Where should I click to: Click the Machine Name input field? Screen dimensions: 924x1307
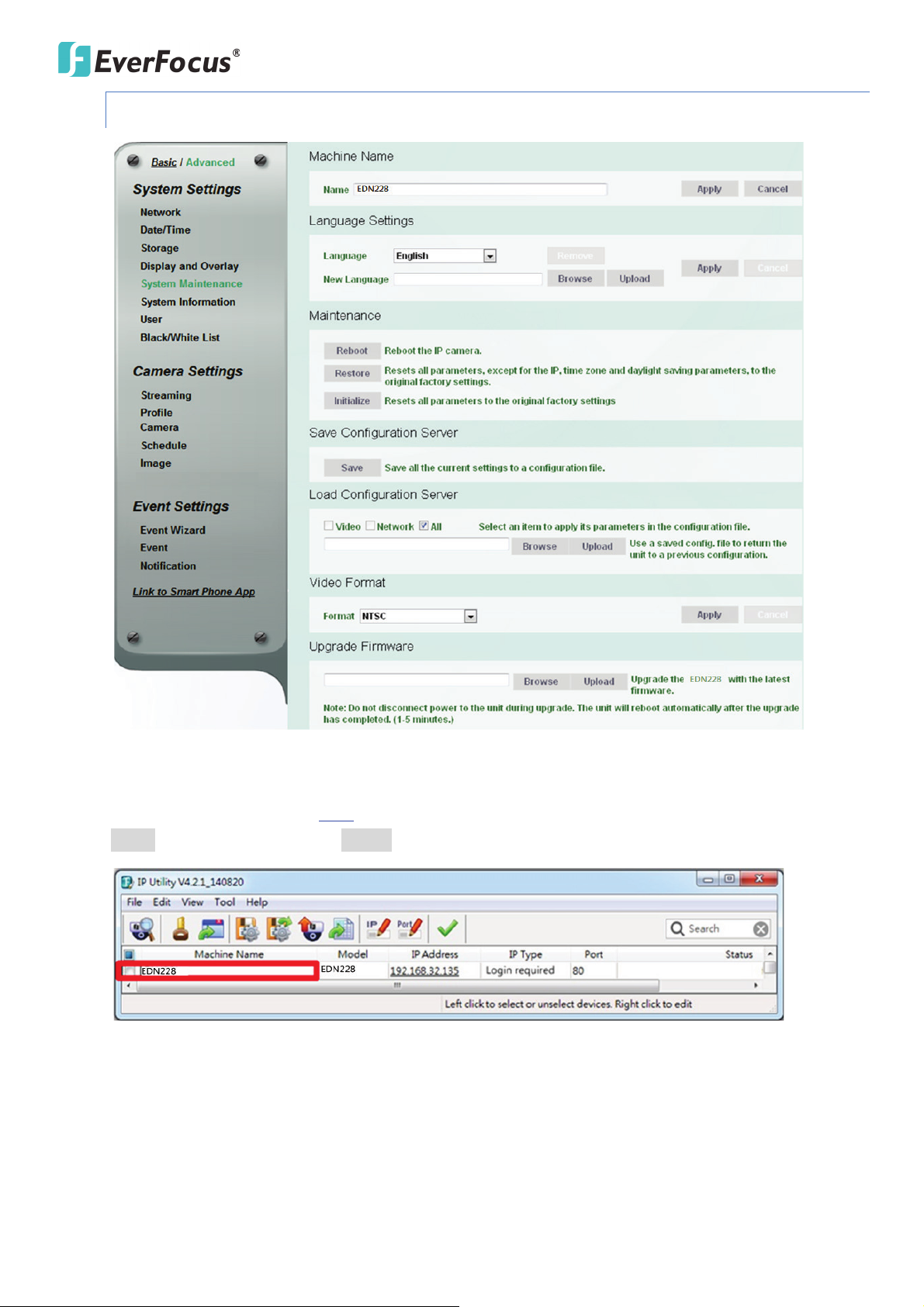click(480, 189)
